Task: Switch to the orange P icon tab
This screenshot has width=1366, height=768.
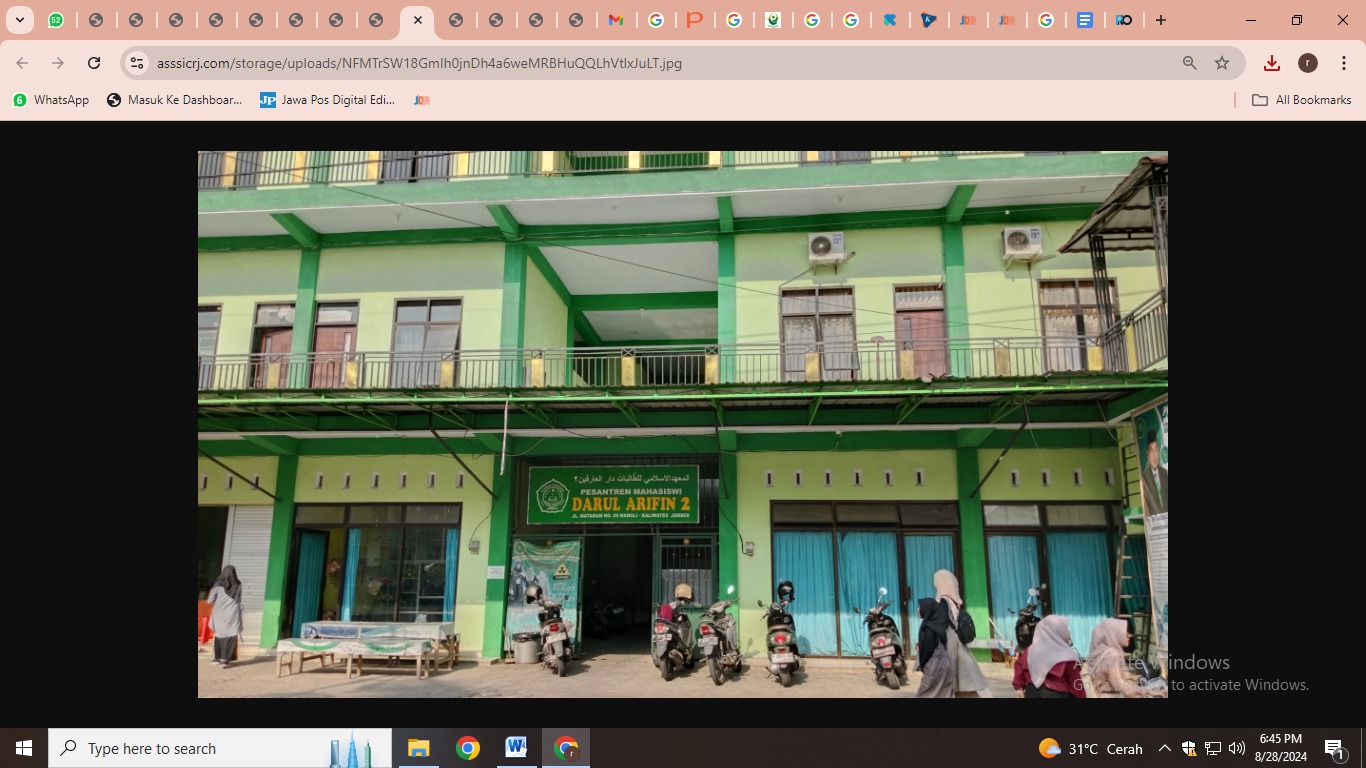Action: click(x=695, y=20)
